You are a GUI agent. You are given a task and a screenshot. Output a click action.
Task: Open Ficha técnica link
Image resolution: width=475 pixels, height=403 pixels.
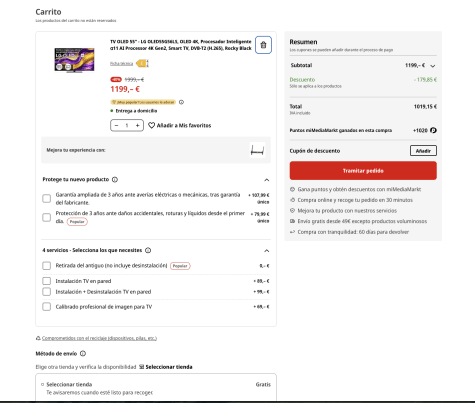pyautogui.click(x=121, y=63)
